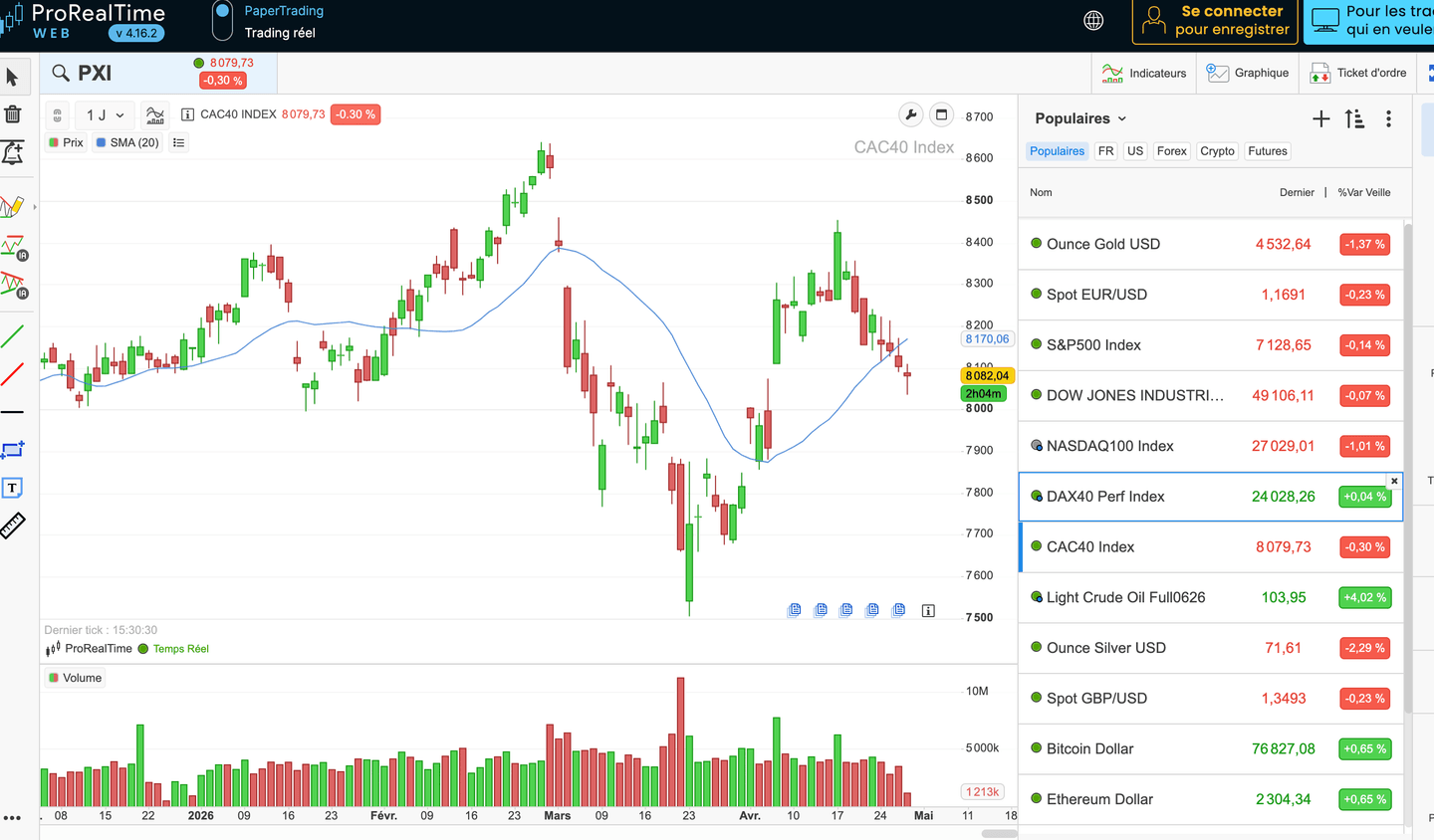Close the DAX40 Perf Index row

point(1394,481)
